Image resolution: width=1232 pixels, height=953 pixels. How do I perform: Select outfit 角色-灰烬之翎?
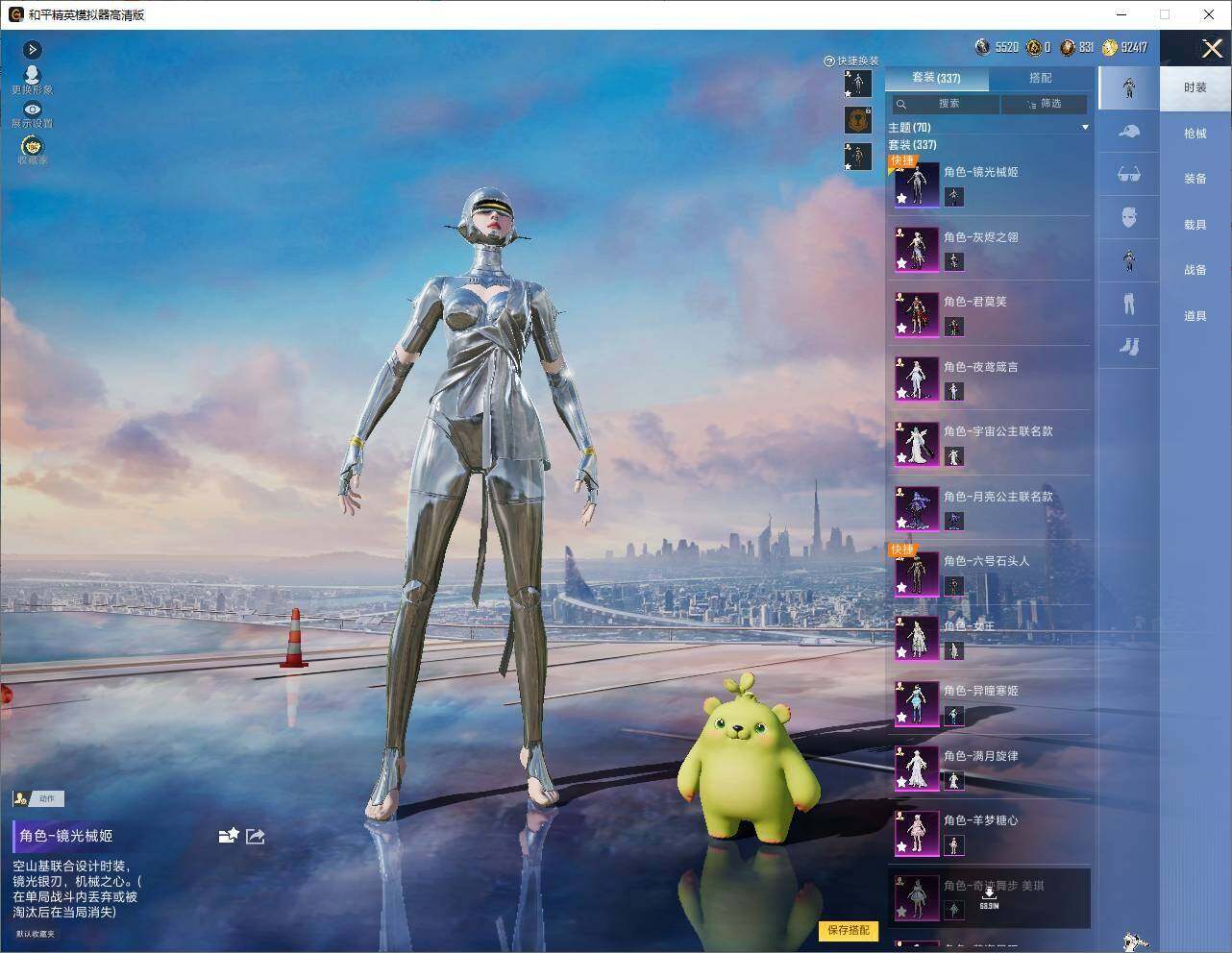(x=989, y=249)
